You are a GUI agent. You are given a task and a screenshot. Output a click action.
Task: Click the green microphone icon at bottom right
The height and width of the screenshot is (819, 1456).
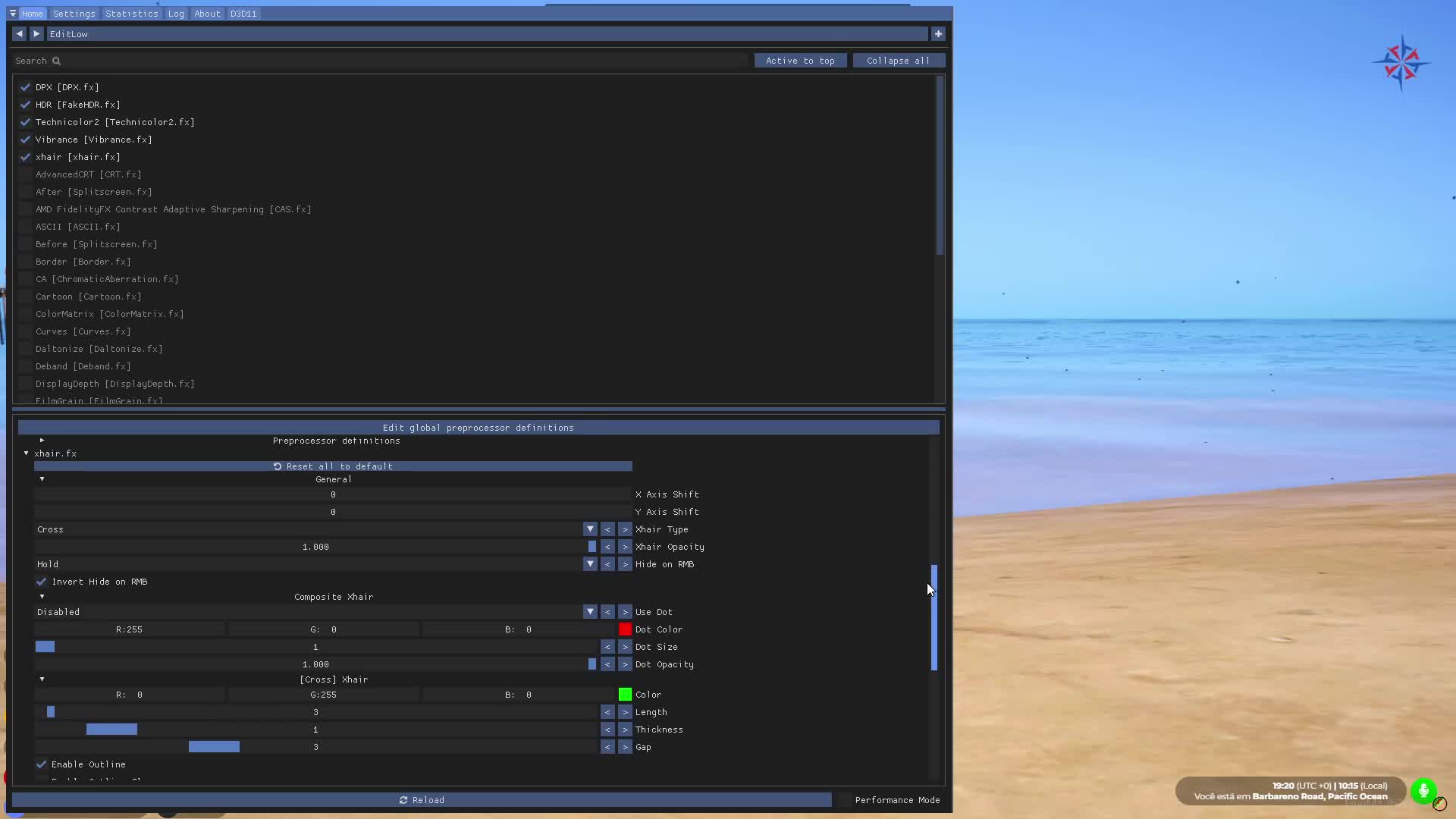[1423, 791]
